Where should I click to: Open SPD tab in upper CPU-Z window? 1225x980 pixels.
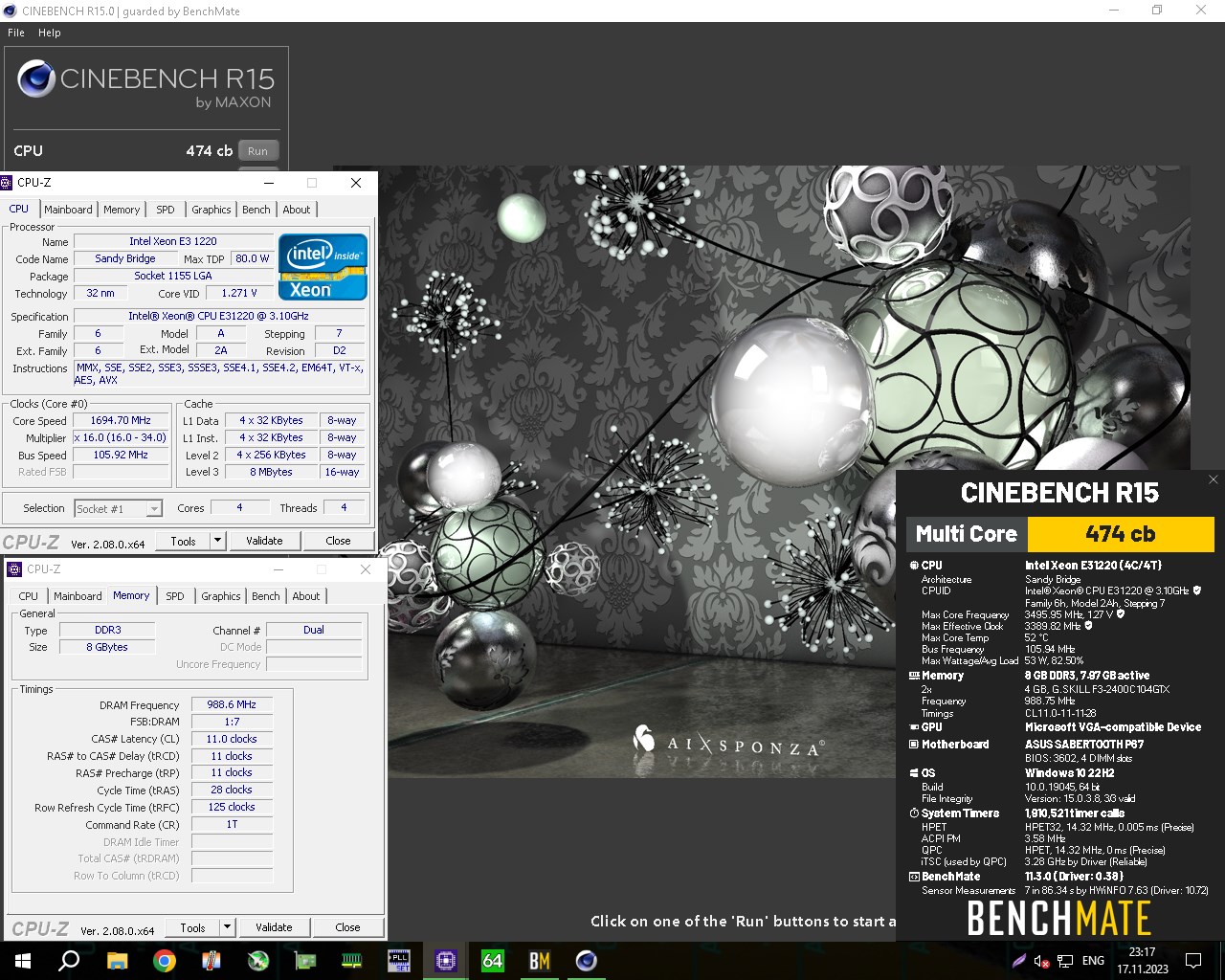pyautogui.click(x=166, y=210)
